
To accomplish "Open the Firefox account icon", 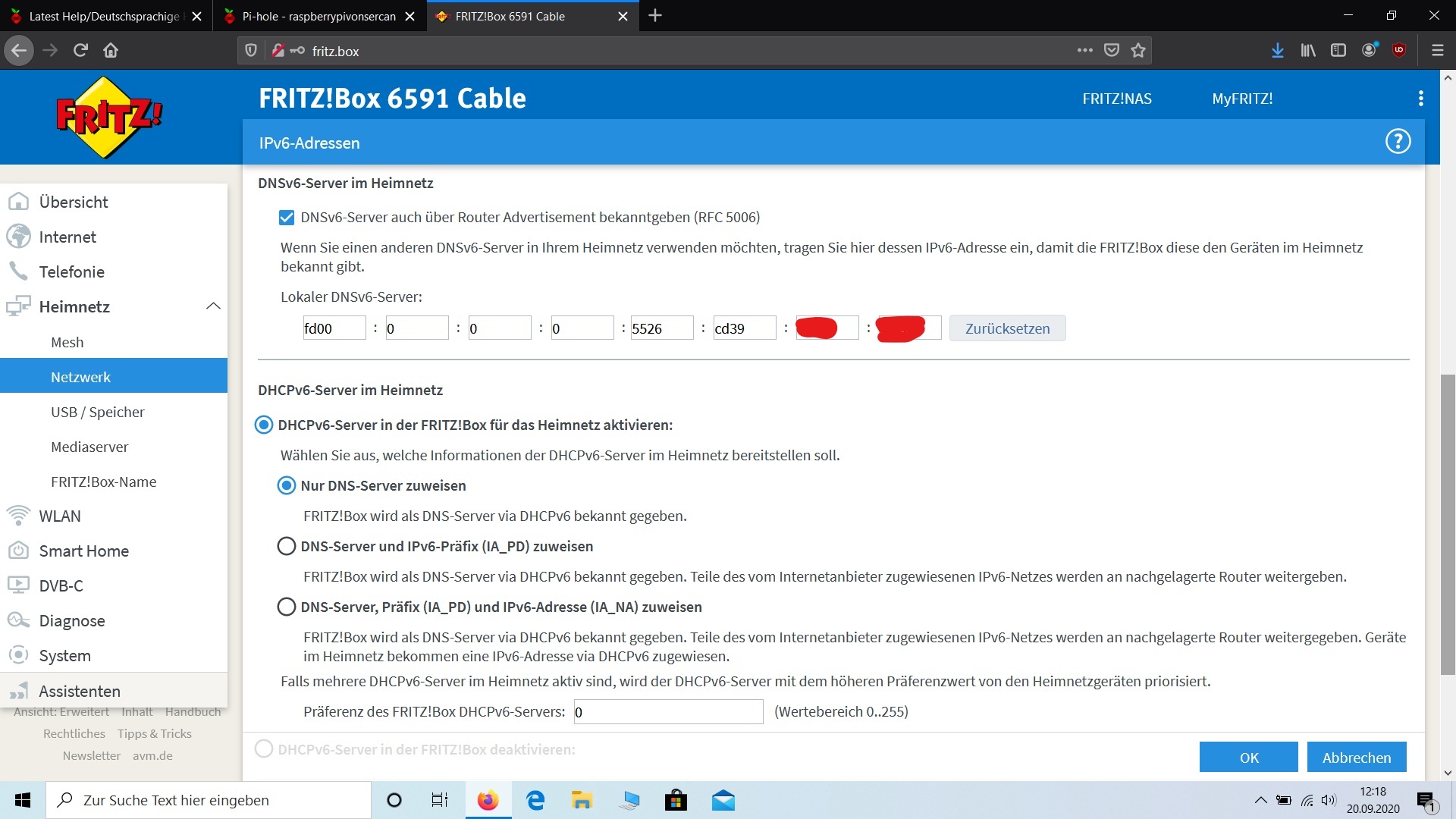I will [x=1369, y=51].
